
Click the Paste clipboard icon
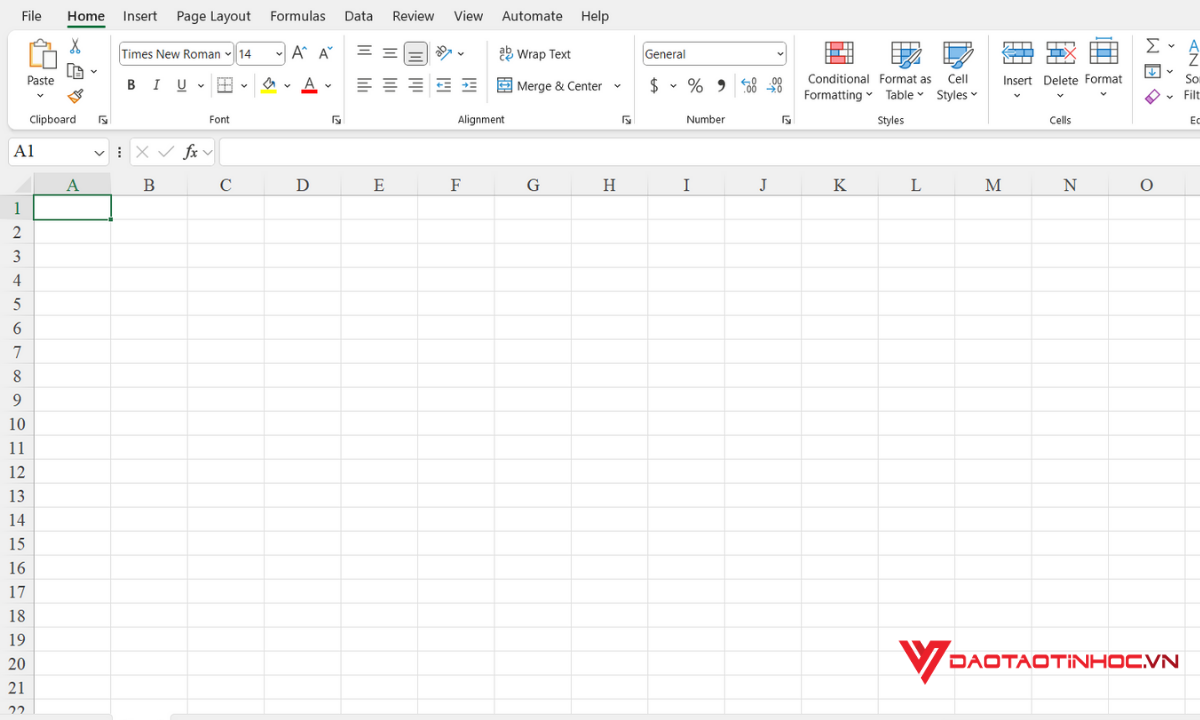[x=41, y=54]
